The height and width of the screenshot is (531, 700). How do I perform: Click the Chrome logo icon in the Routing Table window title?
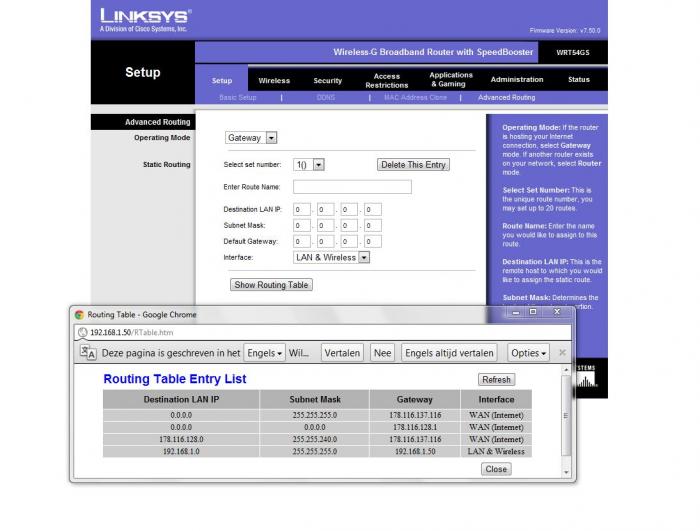[79, 315]
